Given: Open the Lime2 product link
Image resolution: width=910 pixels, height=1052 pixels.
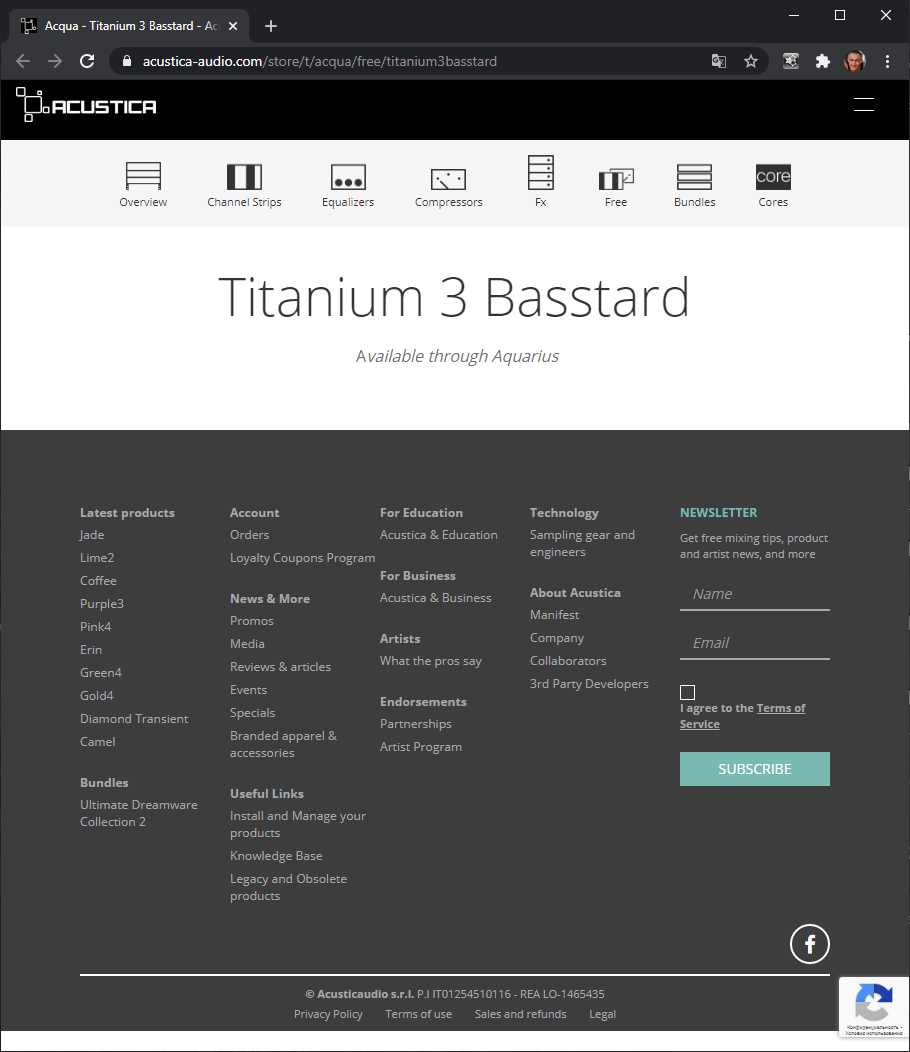Looking at the screenshot, I should pos(97,558).
